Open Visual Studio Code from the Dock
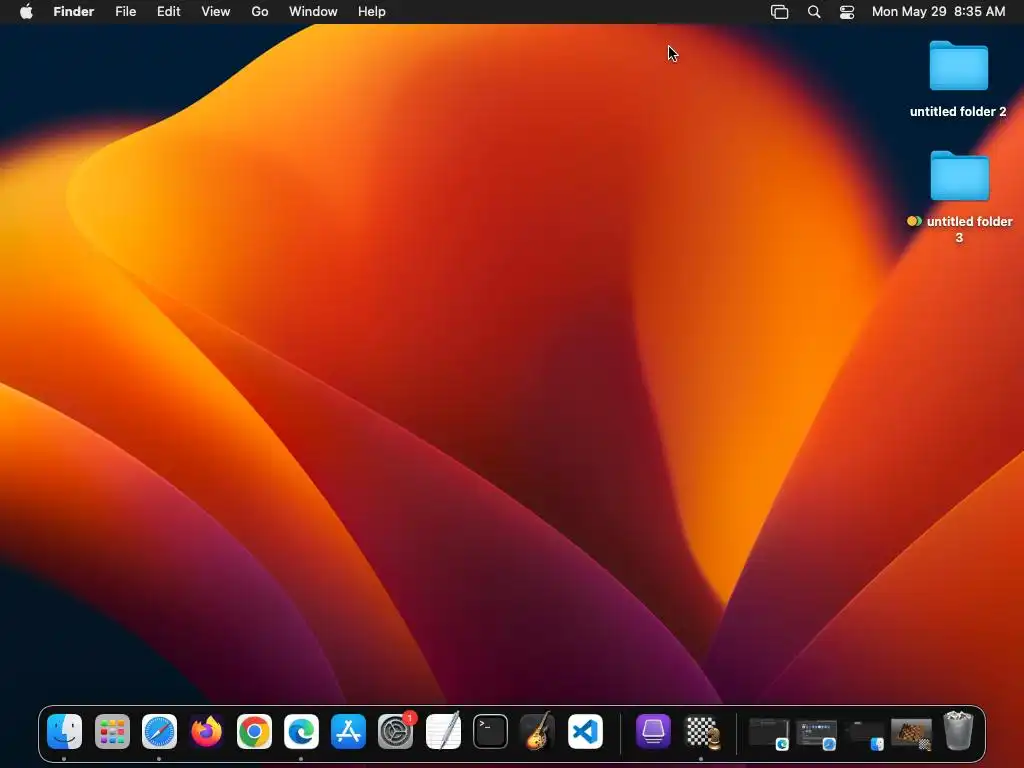Viewport: 1024px width, 768px height. 585,731
